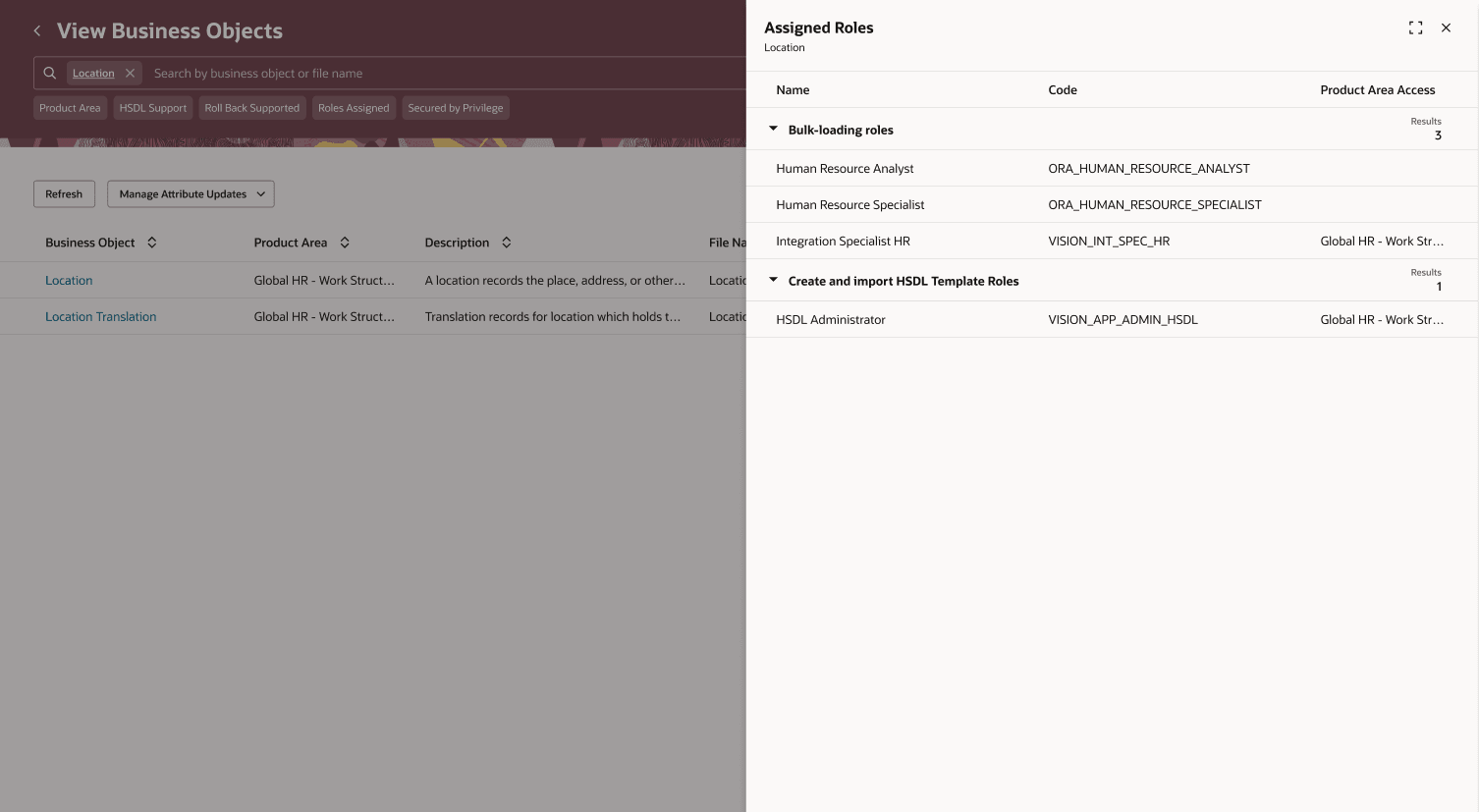Toggle the Roles Assigned filter
The width and height of the screenshot is (1479, 812).
coord(353,108)
